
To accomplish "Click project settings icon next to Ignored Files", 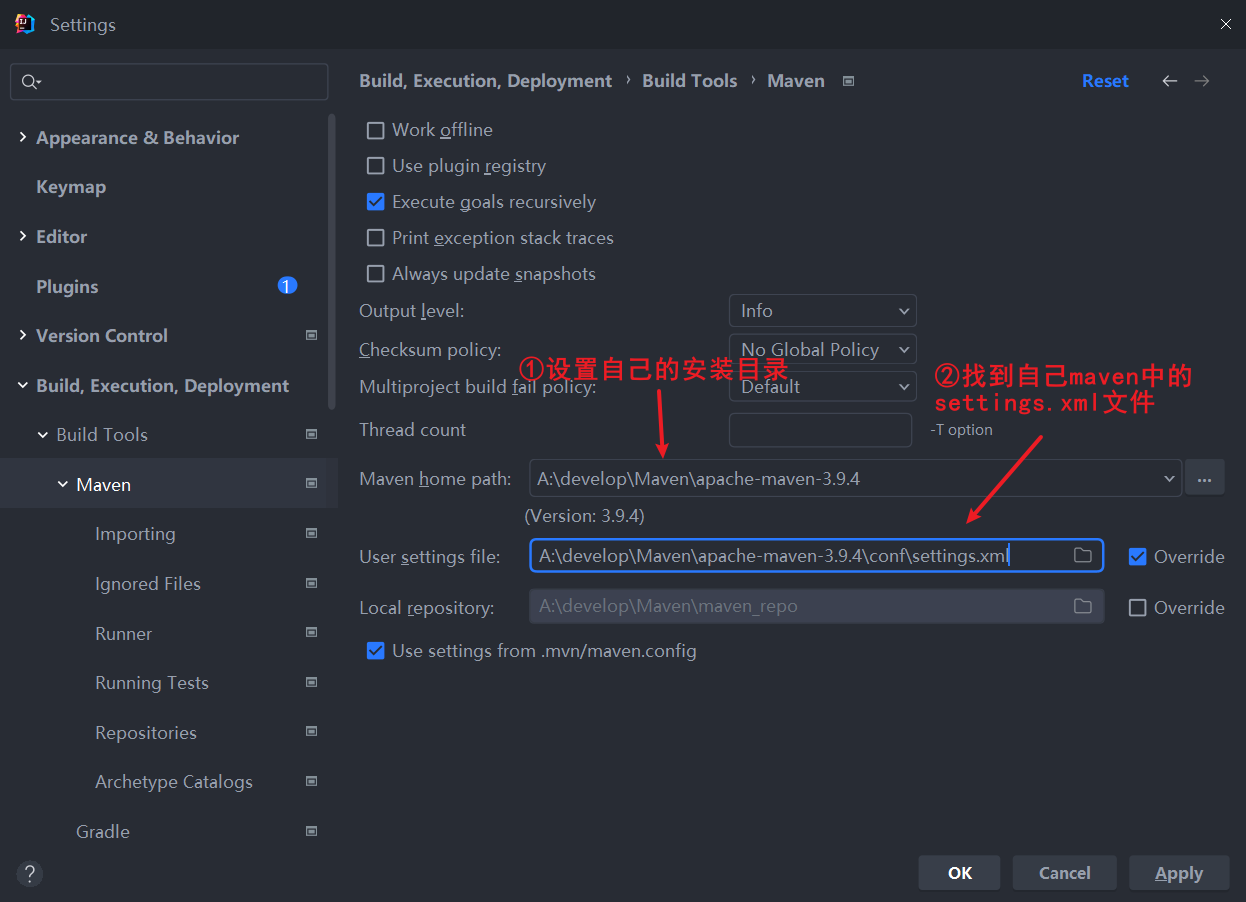I will pyautogui.click(x=311, y=583).
